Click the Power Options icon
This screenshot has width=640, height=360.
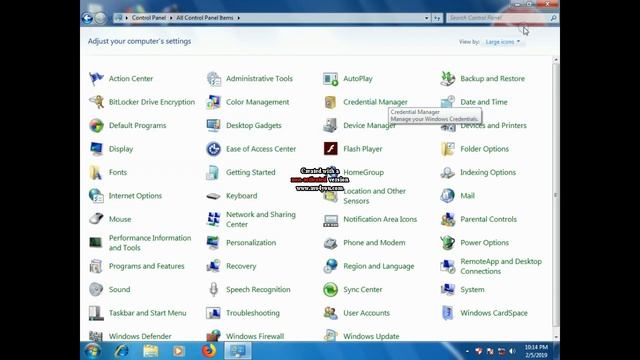coord(448,242)
